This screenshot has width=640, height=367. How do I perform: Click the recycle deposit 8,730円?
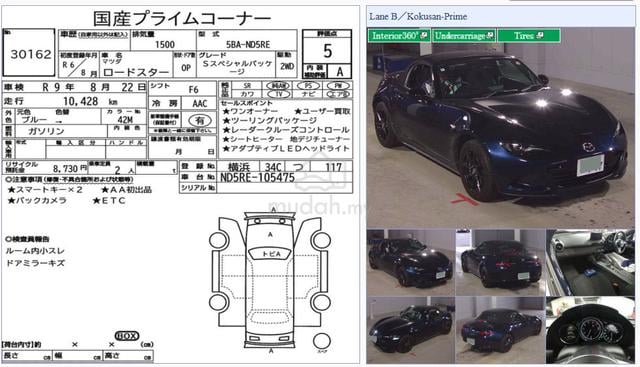[x=70, y=169]
